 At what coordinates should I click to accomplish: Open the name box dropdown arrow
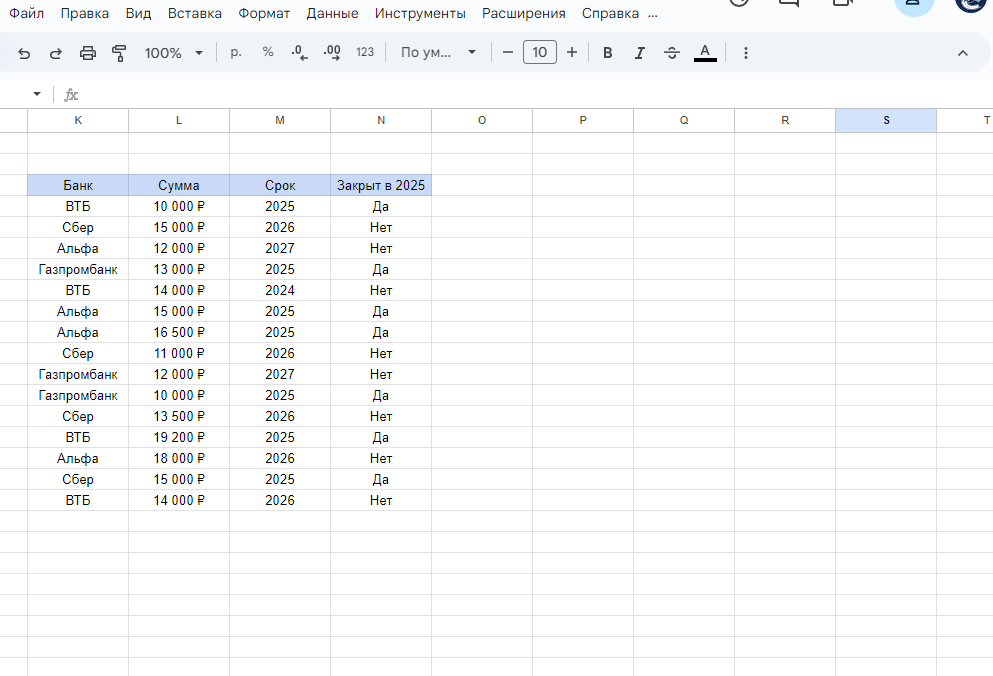click(x=37, y=94)
